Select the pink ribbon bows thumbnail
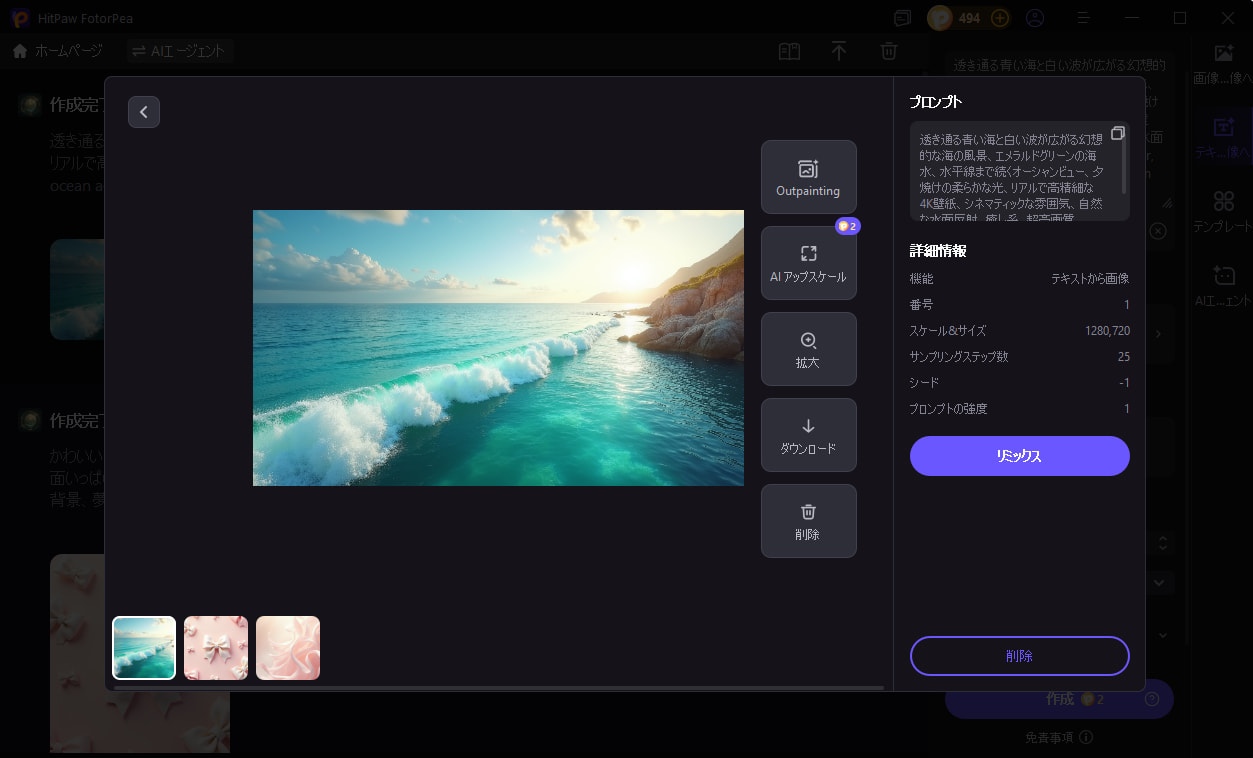1253x758 pixels. pos(216,648)
